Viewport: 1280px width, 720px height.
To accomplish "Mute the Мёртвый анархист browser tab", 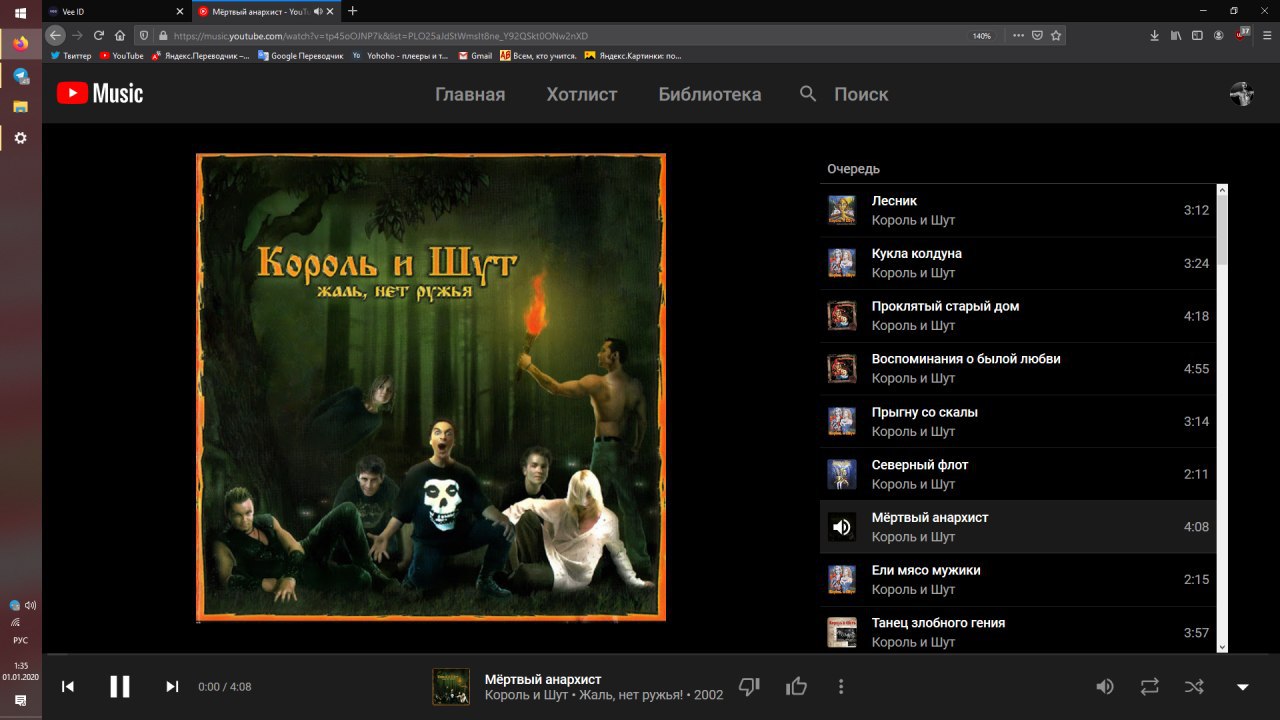I will click(x=318, y=11).
